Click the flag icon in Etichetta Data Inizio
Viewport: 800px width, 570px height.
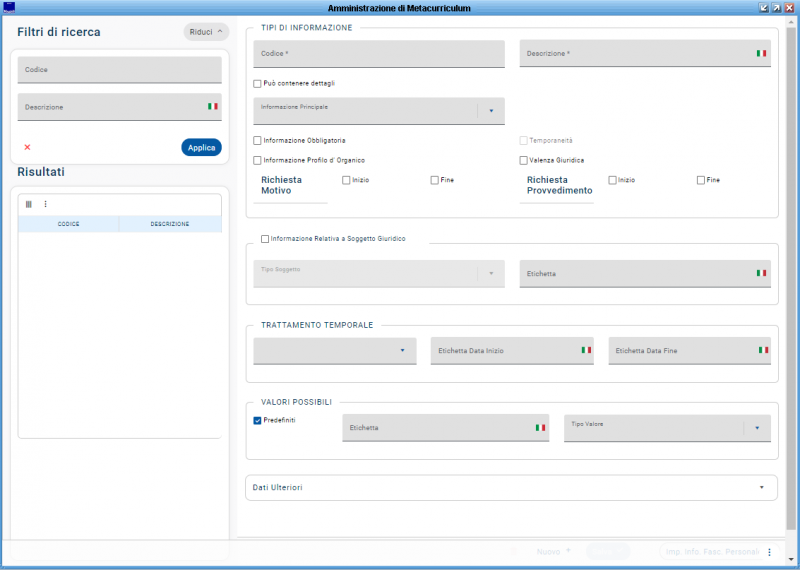(x=586, y=350)
